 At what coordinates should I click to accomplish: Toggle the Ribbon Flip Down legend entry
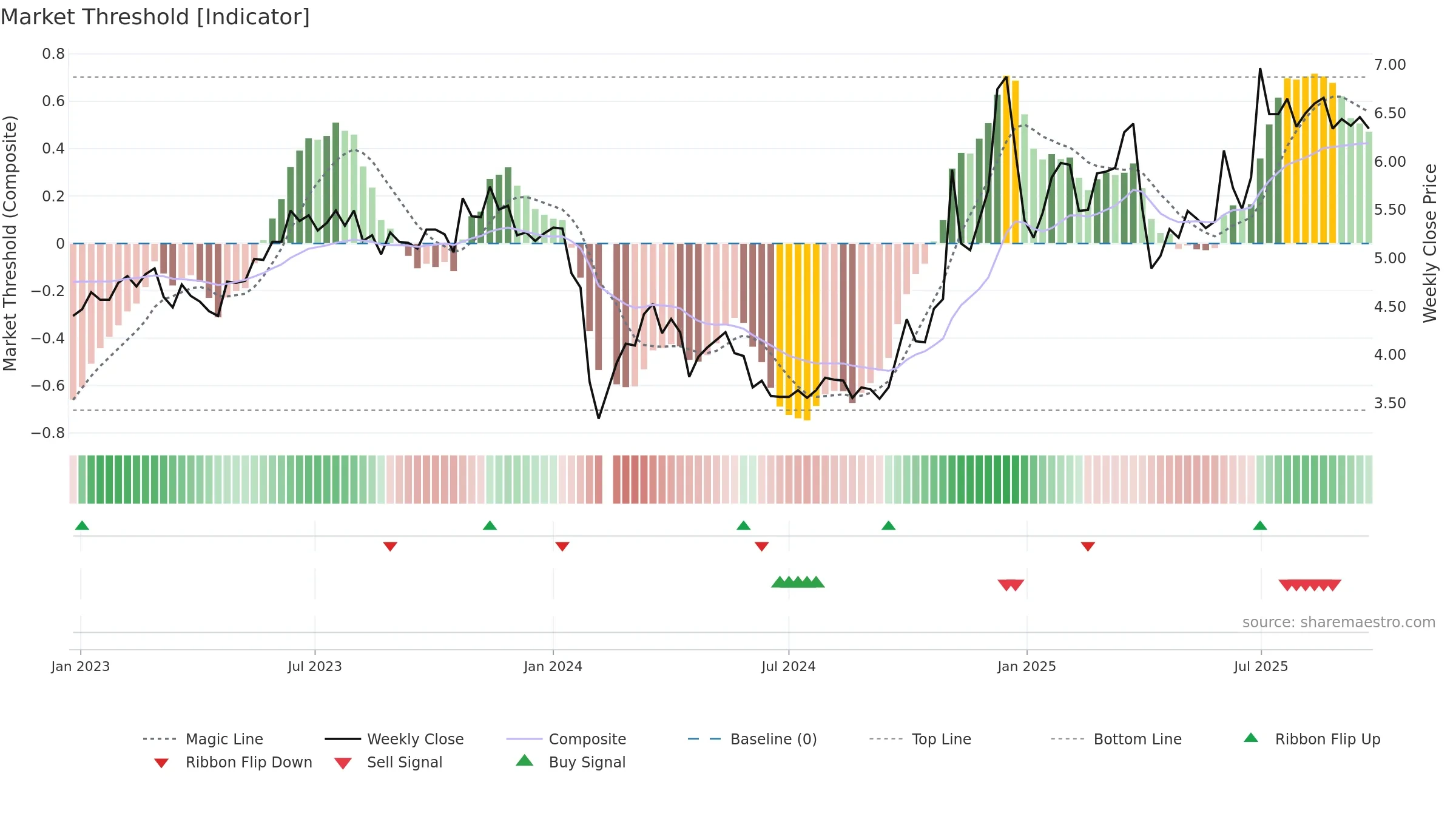tap(232, 762)
